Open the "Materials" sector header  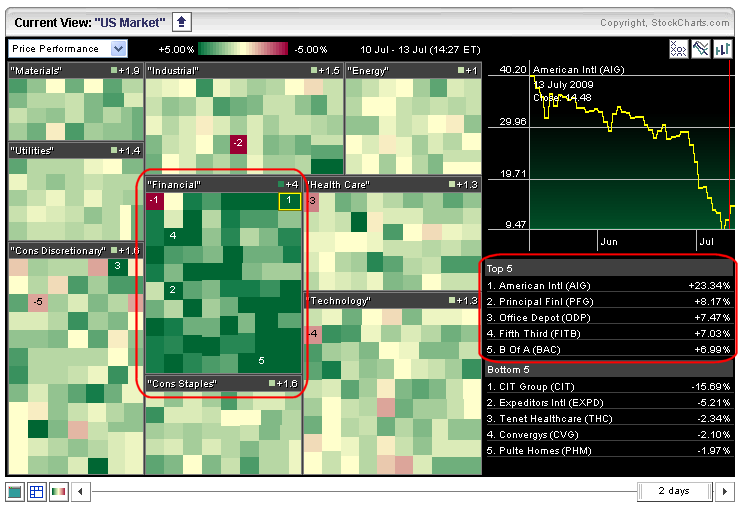(x=76, y=71)
